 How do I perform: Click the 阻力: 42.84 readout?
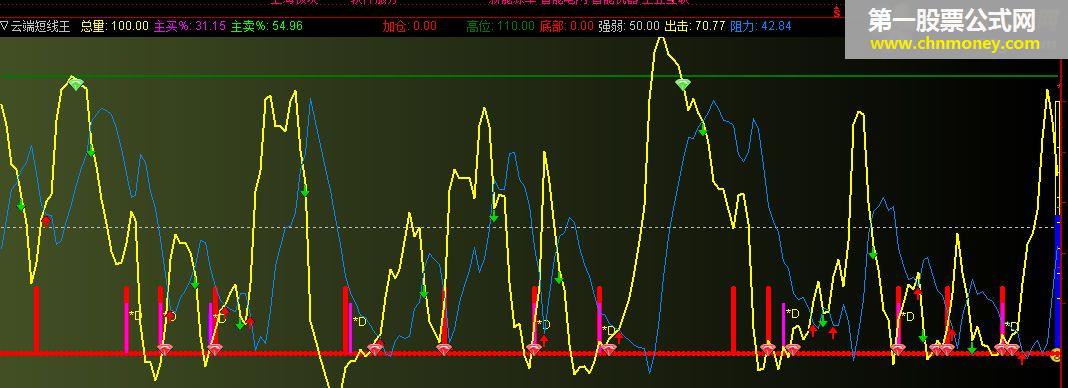pyautogui.click(x=761, y=27)
